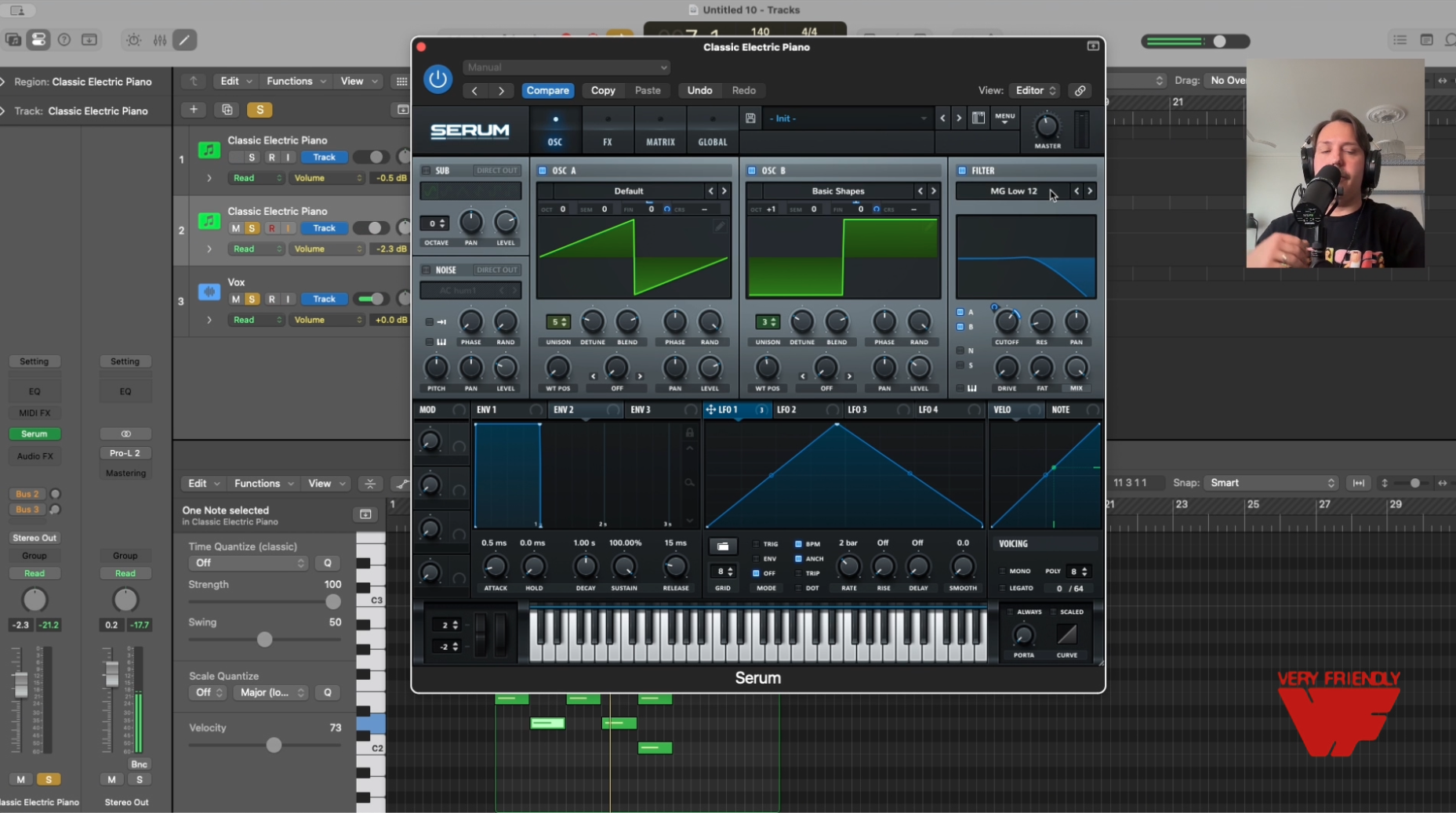
Task: Select previous OSC B wavetable arrow
Action: coord(920,191)
